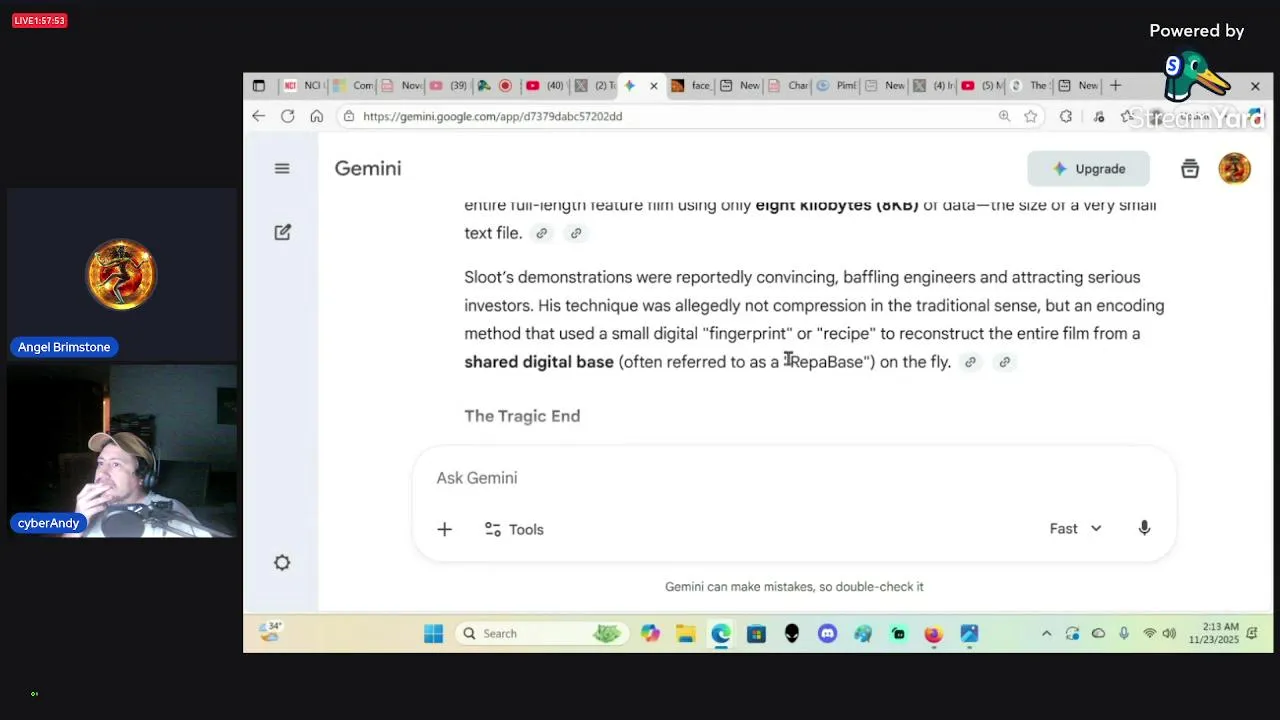Open Gemini settings gear in sidebar
1280x720 pixels.
282,563
